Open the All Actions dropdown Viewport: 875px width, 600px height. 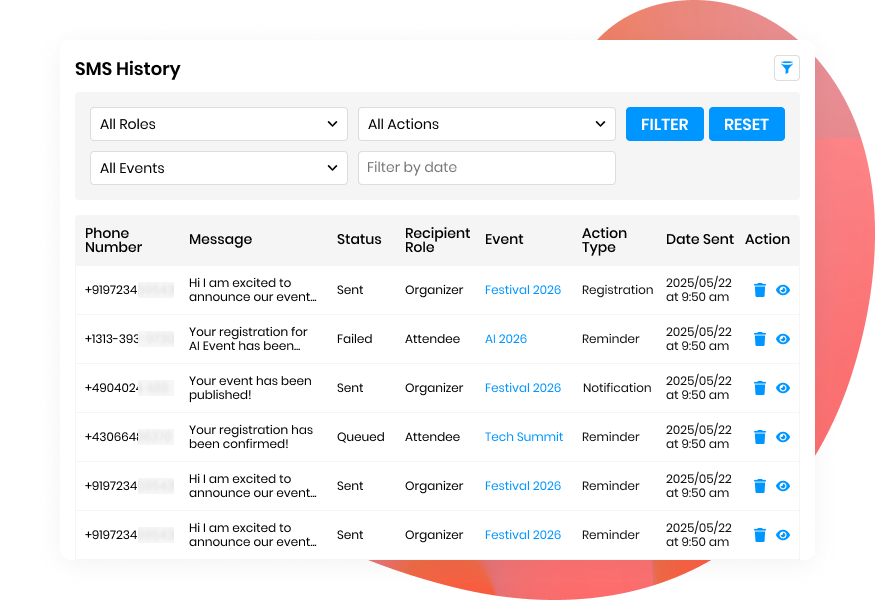(486, 124)
